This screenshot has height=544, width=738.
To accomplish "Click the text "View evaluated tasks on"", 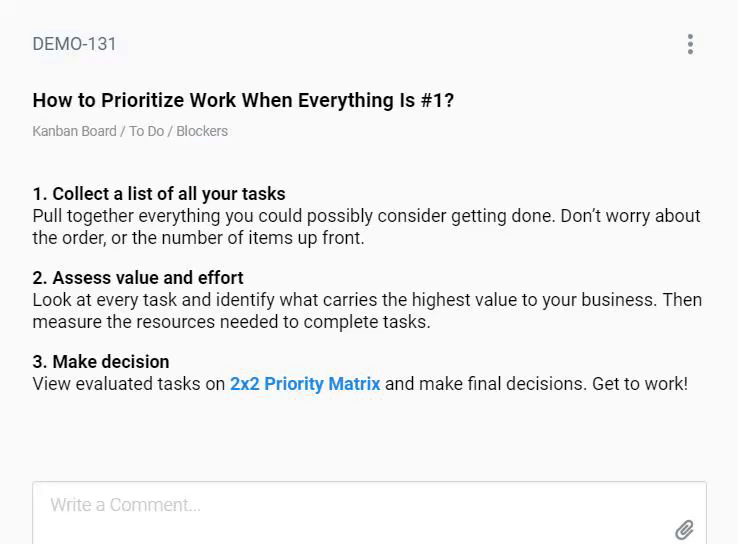I will tap(128, 384).
